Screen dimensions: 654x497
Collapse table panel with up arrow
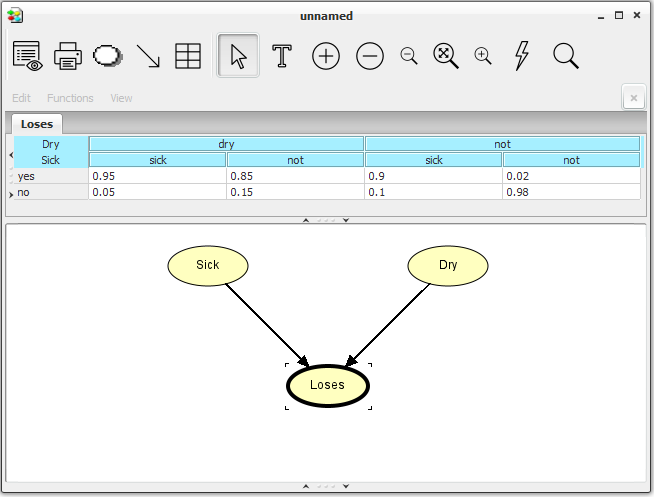306,220
